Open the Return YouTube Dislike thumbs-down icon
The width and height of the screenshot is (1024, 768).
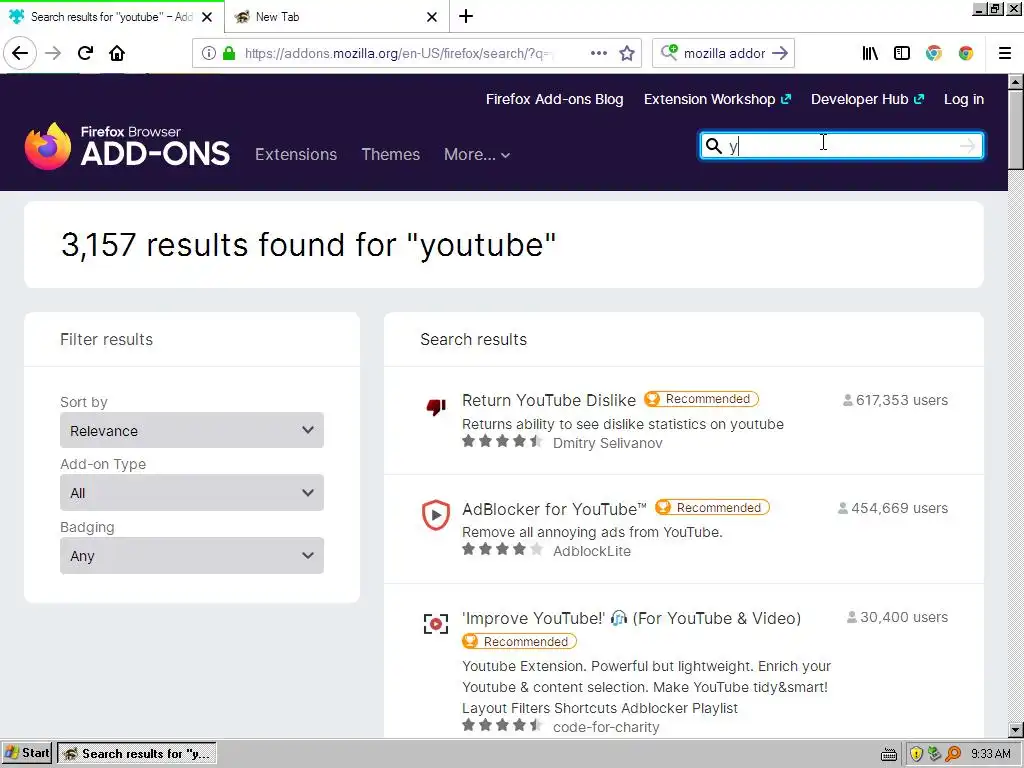tap(436, 407)
